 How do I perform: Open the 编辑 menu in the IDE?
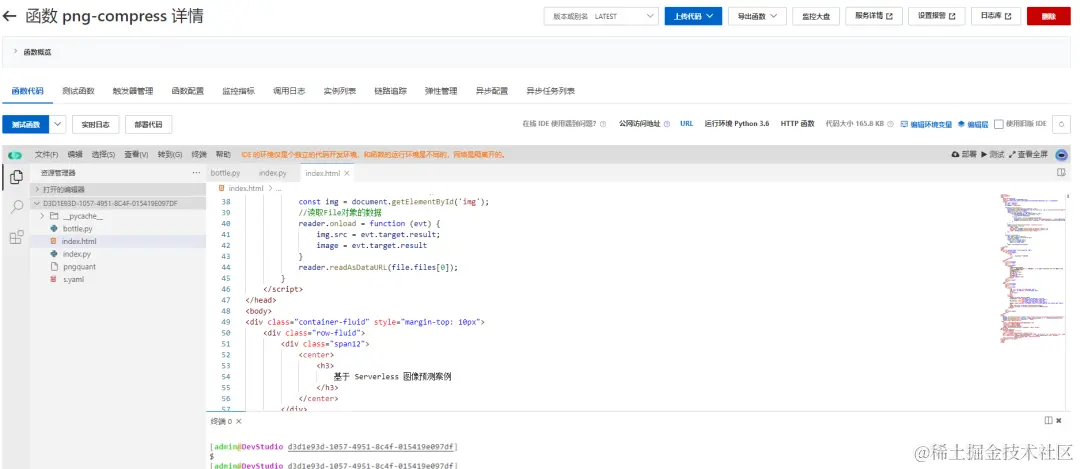(x=74, y=154)
